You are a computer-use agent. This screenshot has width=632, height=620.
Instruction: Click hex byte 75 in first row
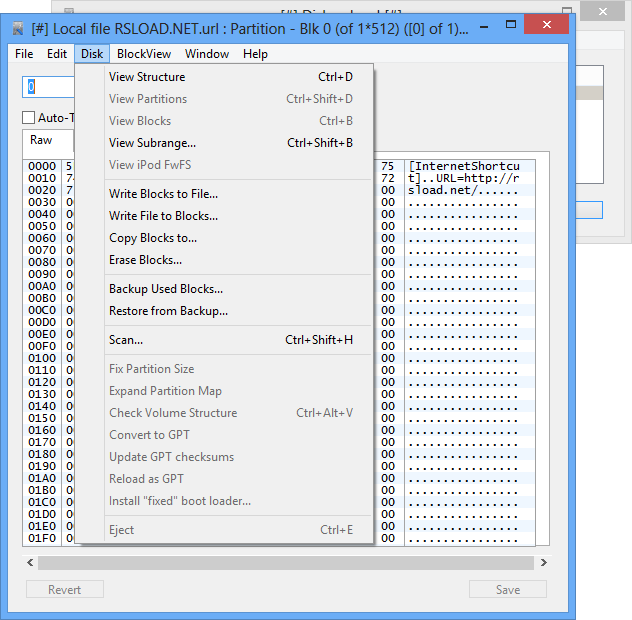387,166
